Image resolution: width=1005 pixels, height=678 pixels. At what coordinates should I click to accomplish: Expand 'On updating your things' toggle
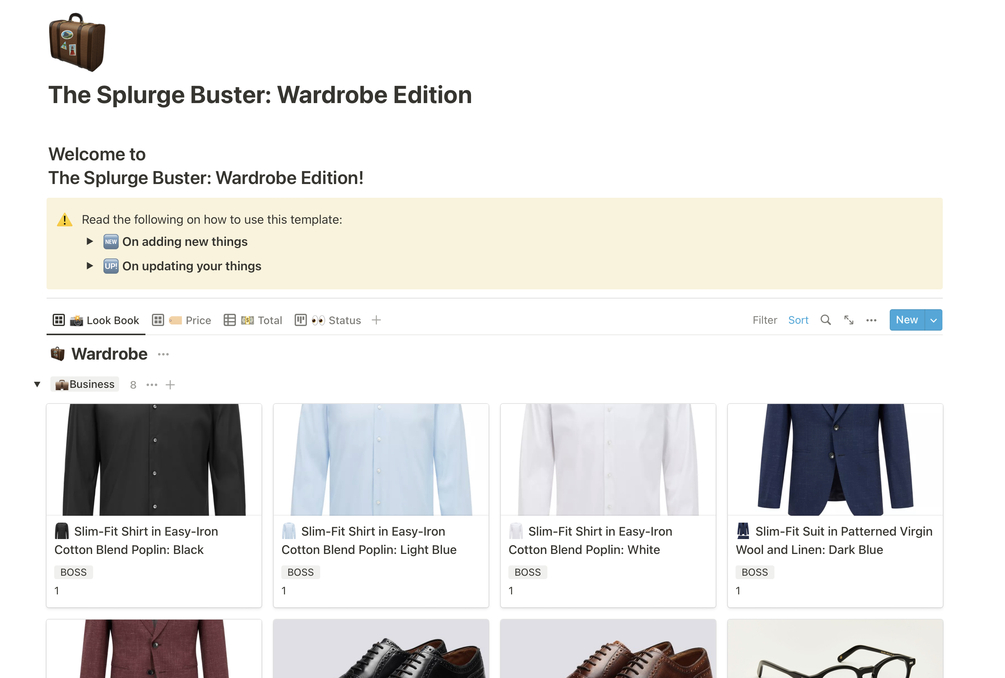coord(90,266)
